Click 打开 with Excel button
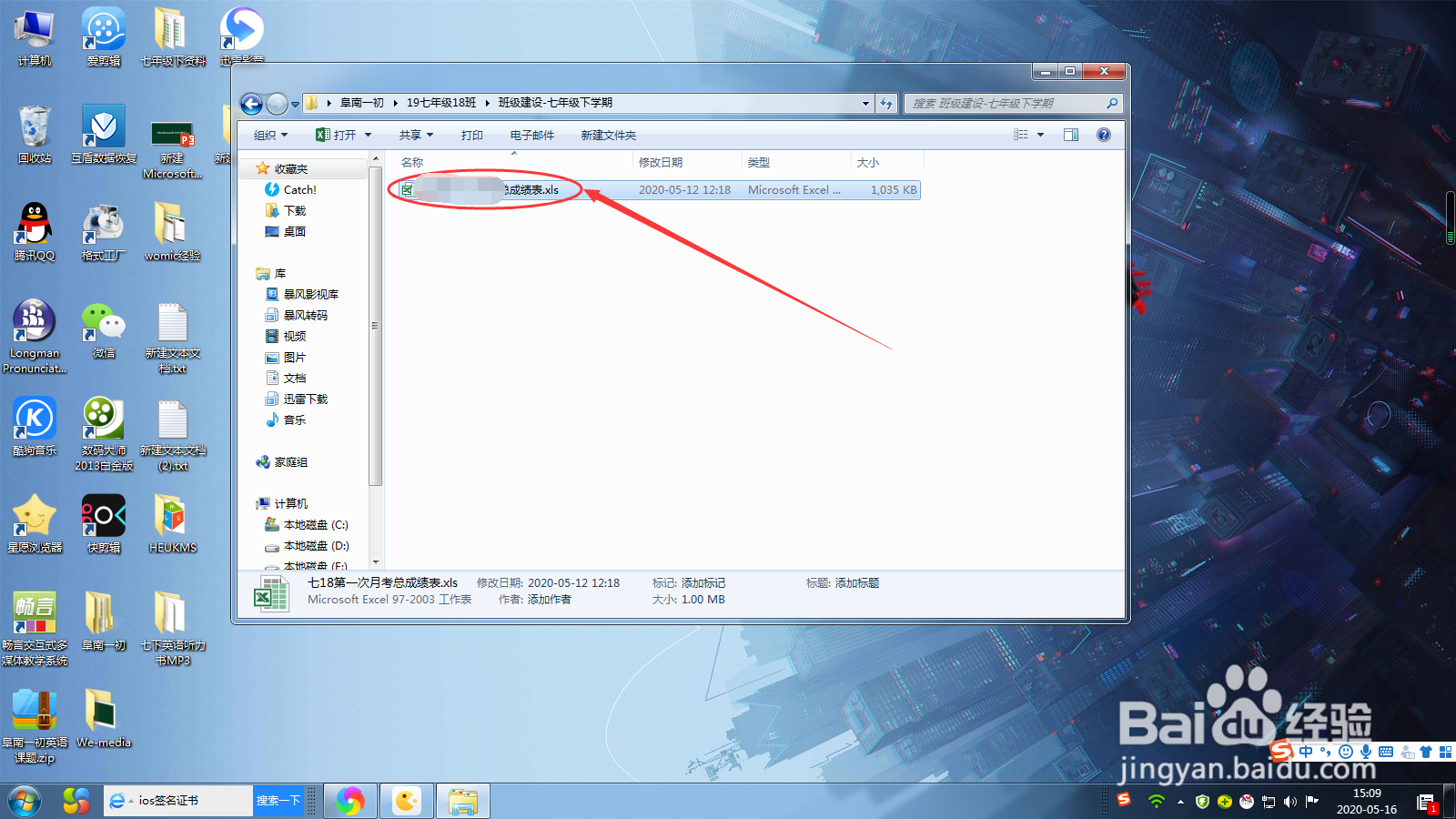 coord(336,135)
